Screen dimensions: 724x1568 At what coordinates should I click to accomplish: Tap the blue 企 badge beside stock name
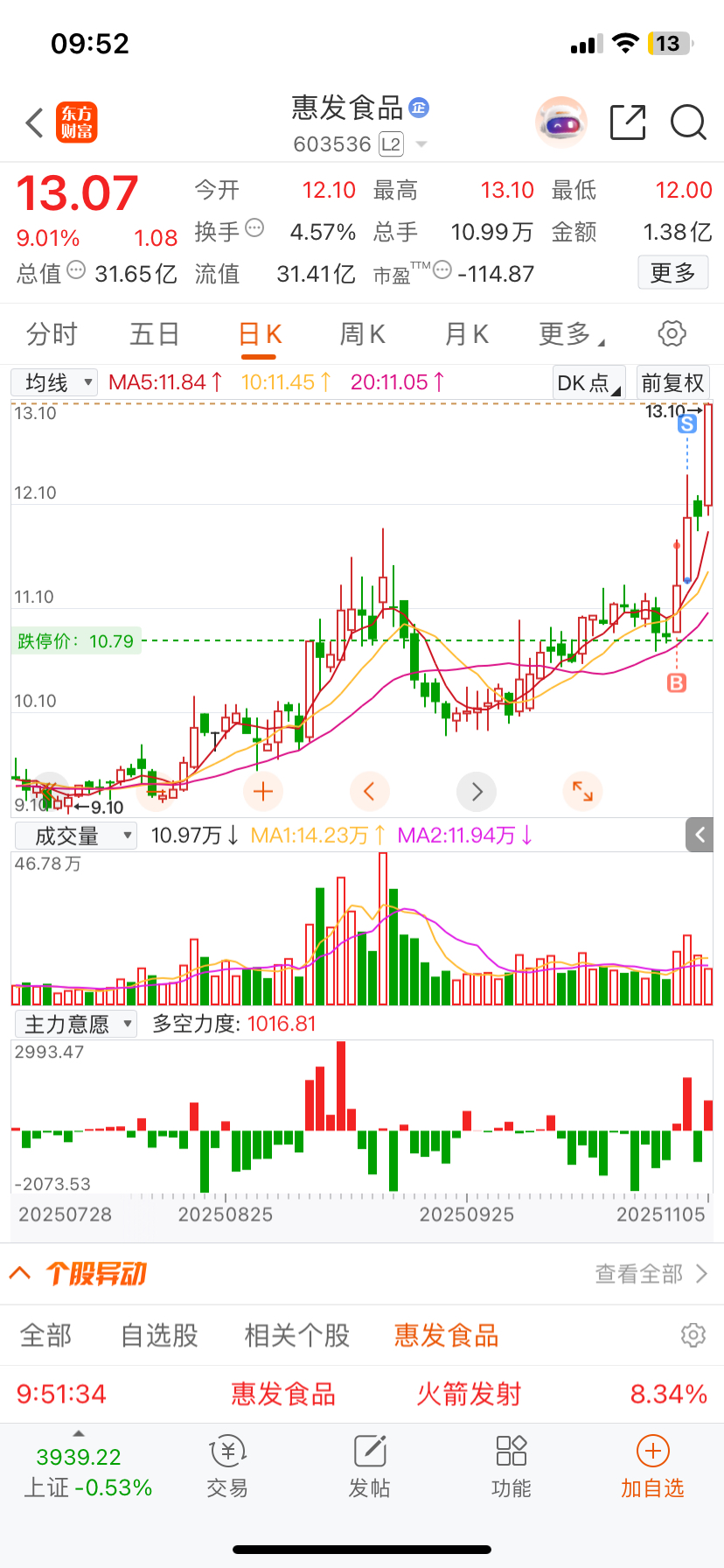tap(419, 108)
